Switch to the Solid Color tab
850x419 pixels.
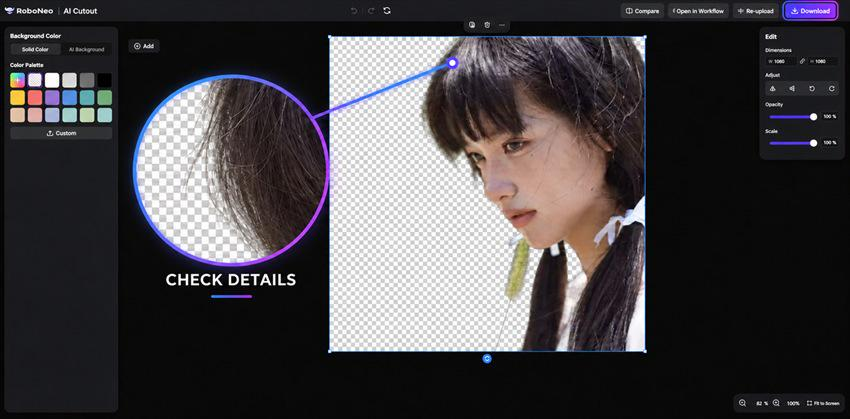(x=35, y=49)
